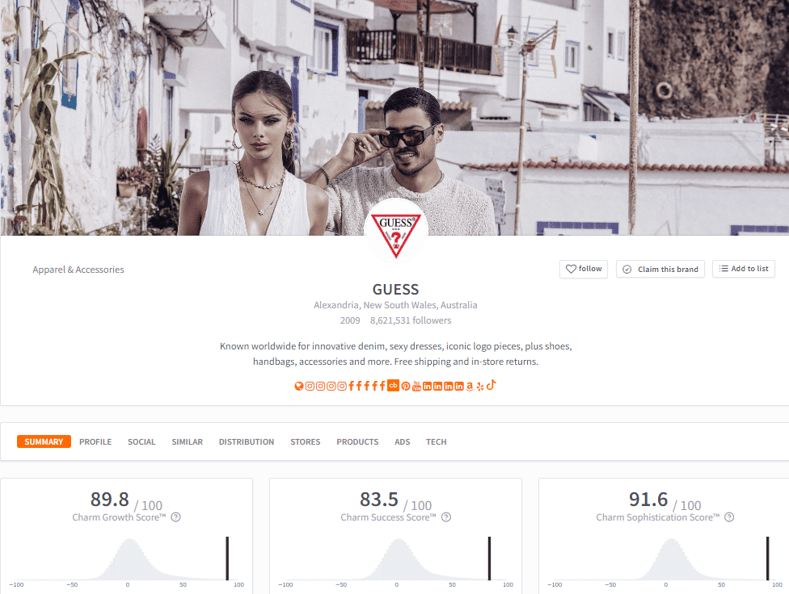Open the Add to list menu
Screen dimensions: 789x594
coord(743,269)
